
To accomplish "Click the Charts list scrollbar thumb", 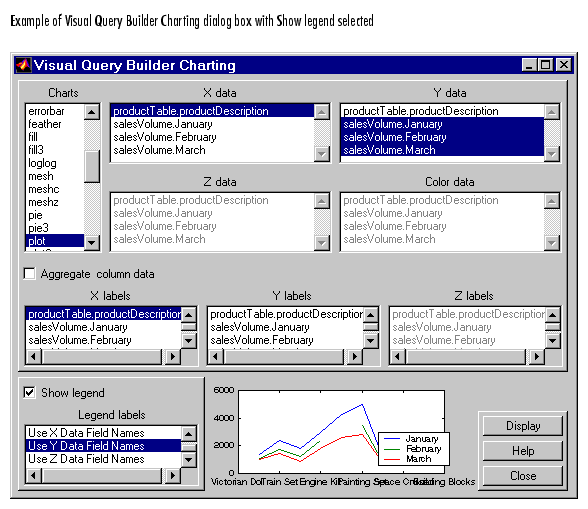I will 92,166.
